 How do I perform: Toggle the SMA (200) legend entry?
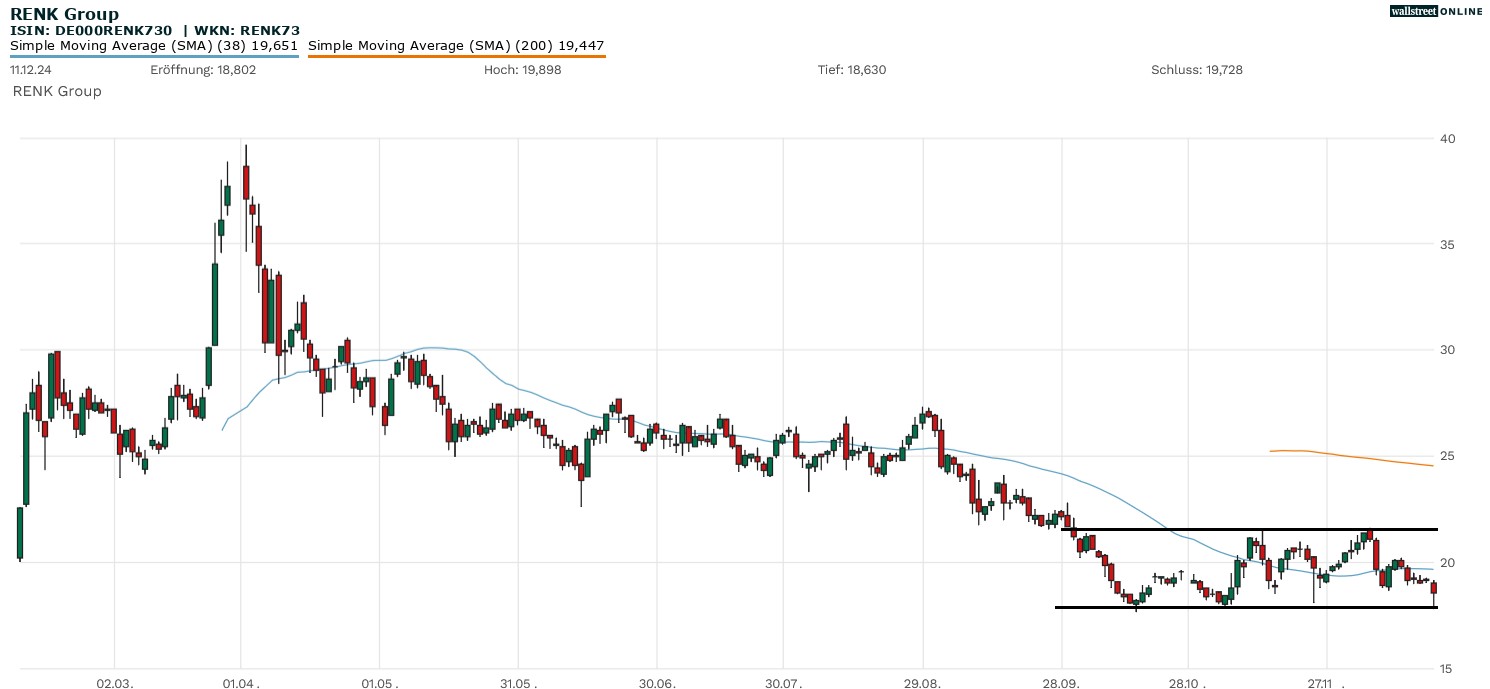click(456, 45)
